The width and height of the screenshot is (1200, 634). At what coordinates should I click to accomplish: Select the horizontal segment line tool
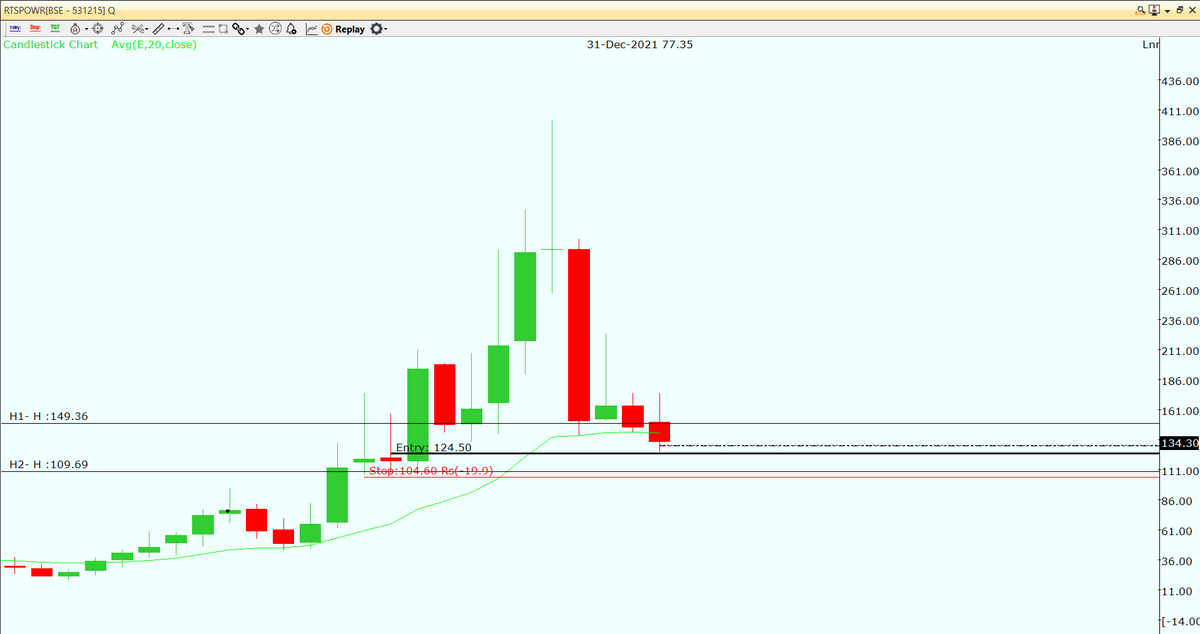coord(173,29)
